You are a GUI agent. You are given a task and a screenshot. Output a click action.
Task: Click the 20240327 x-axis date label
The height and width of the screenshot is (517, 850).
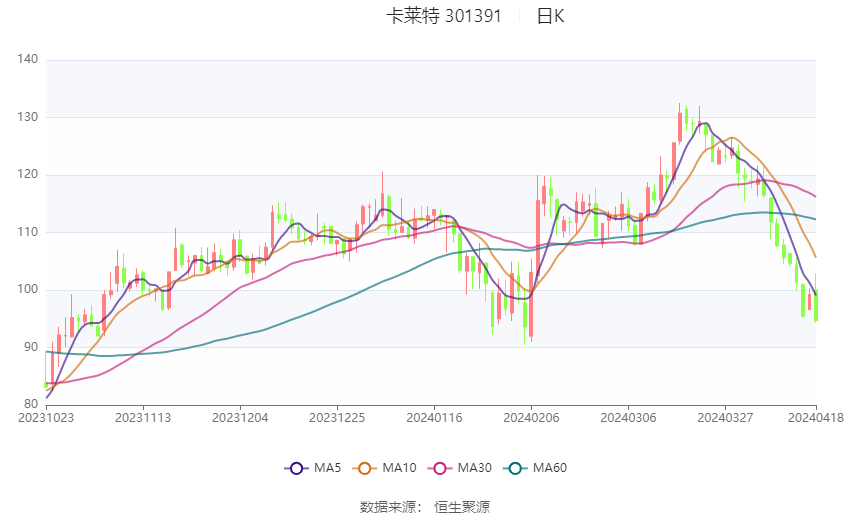coord(725,417)
